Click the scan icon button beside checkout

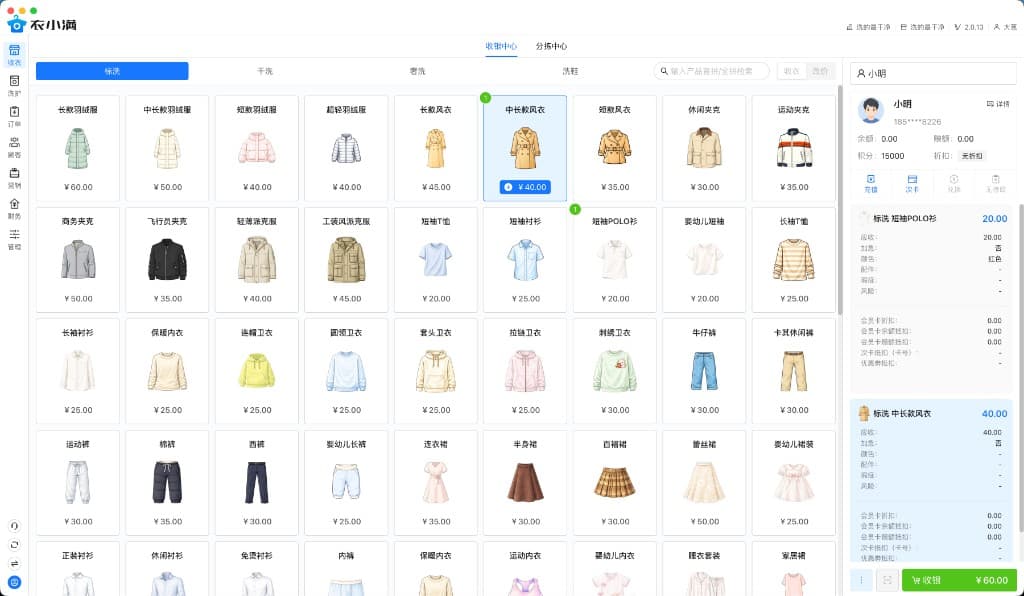coord(887,580)
